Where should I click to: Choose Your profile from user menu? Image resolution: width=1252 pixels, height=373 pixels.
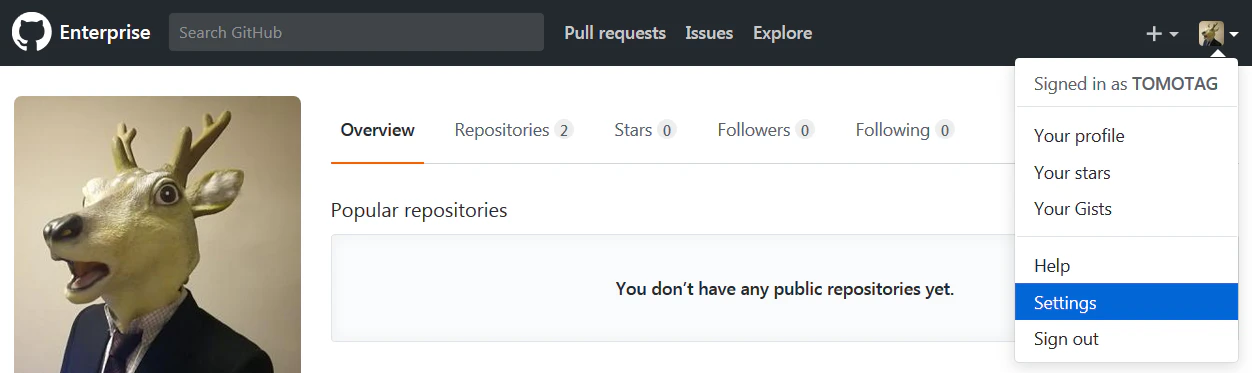click(1126, 136)
